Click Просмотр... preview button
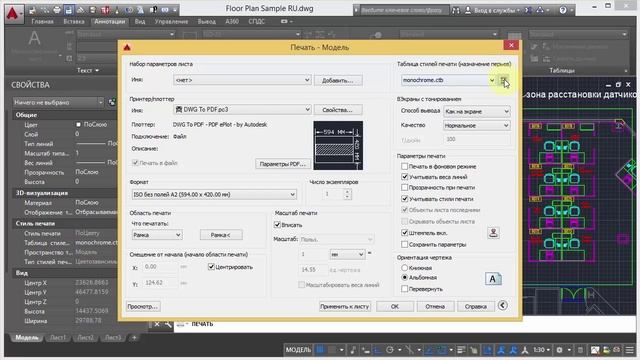Viewport: 640px width, 360px height. click(x=142, y=306)
